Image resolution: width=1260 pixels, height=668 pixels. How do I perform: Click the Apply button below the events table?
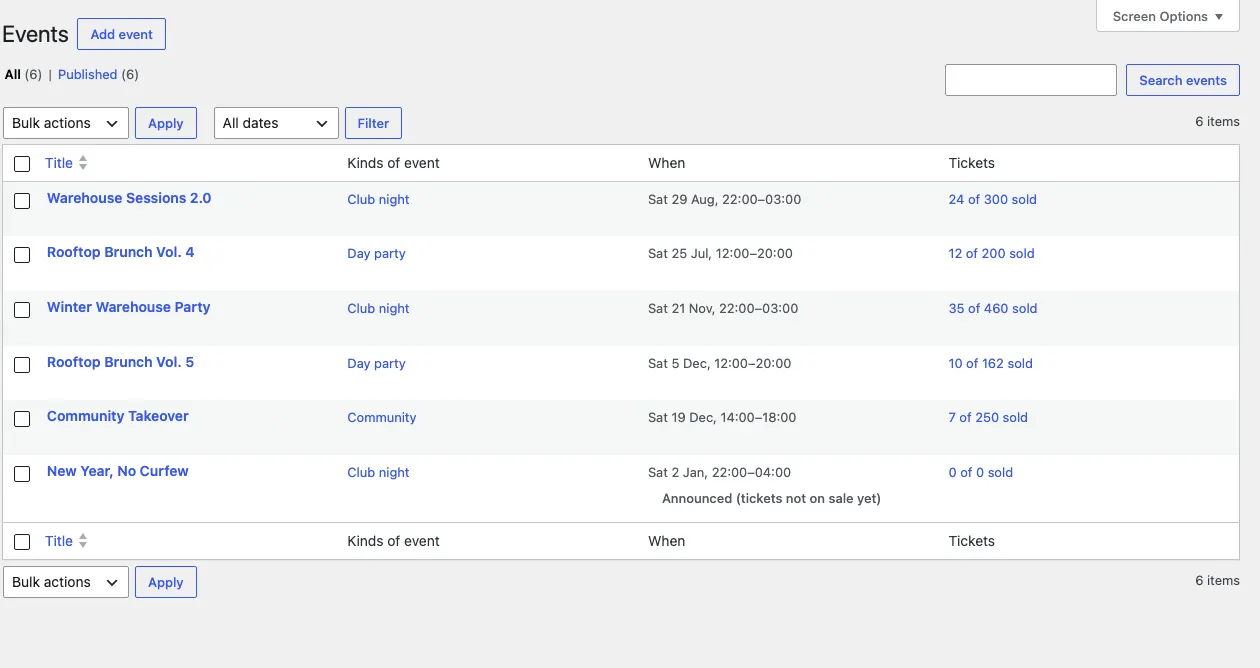coord(166,582)
